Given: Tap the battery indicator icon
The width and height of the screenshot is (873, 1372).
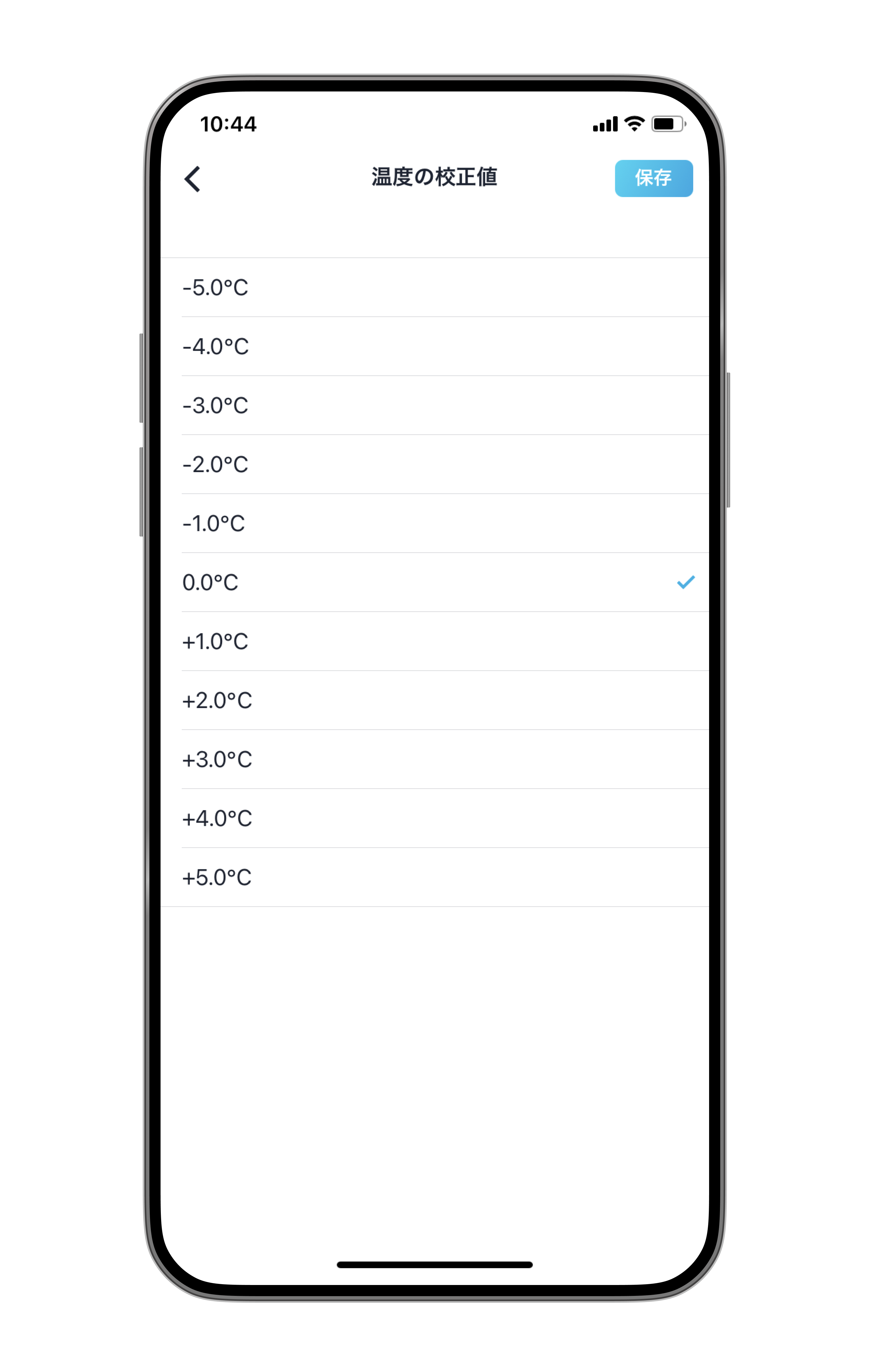Looking at the screenshot, I should tap(669, 124).
